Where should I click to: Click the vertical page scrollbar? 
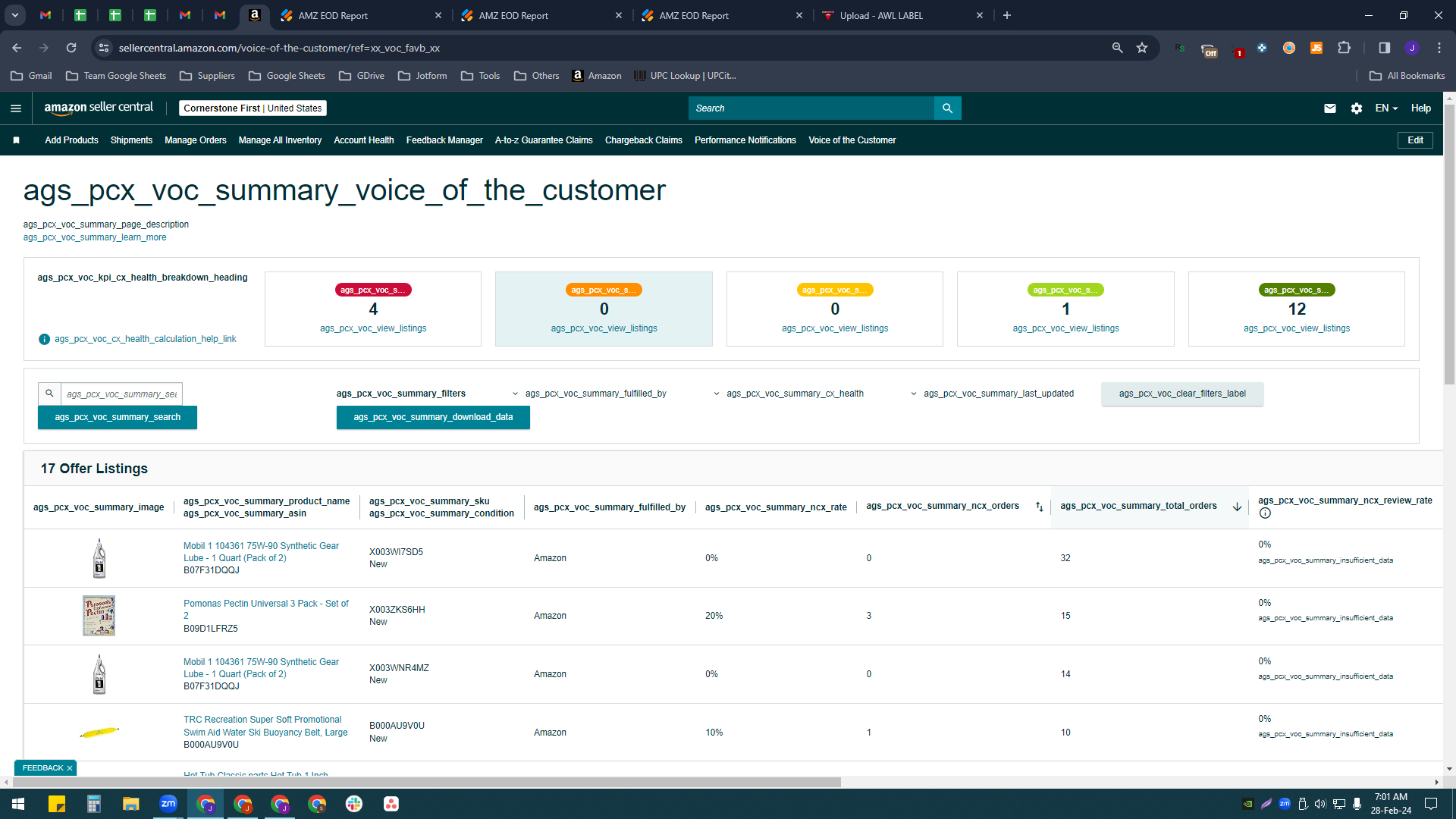1449,243
